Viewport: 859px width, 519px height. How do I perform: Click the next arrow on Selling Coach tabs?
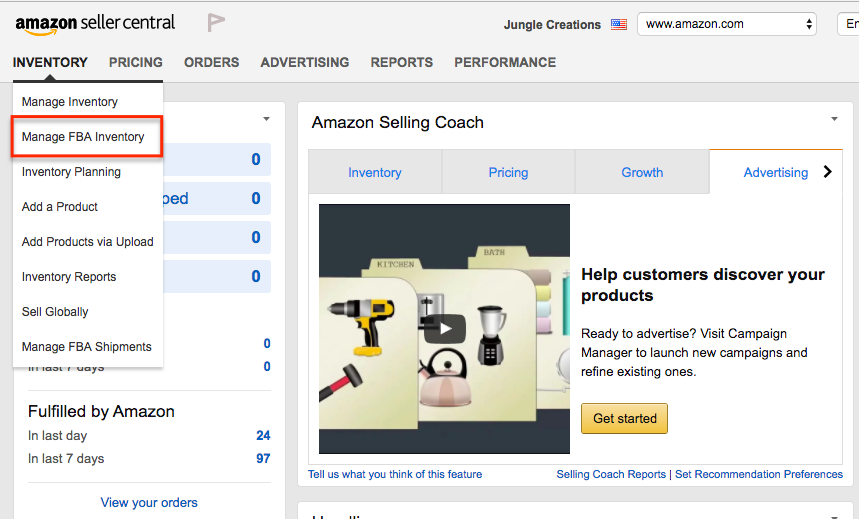point(827,172)
